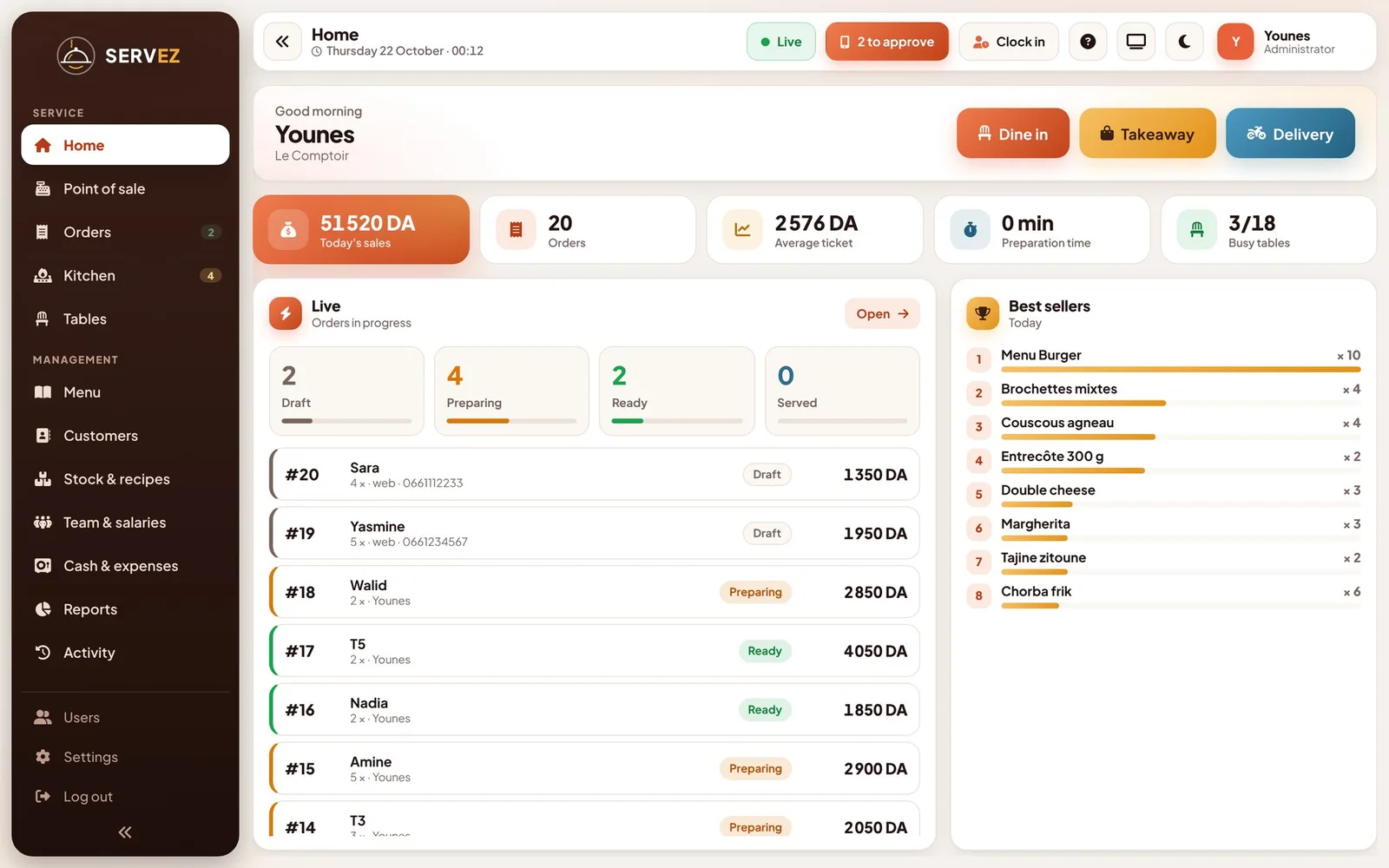Click the Log out icon
Image resolution: width=1389 pixels, height=868 pixels.
pyautogui.click(x=43, y=796)
